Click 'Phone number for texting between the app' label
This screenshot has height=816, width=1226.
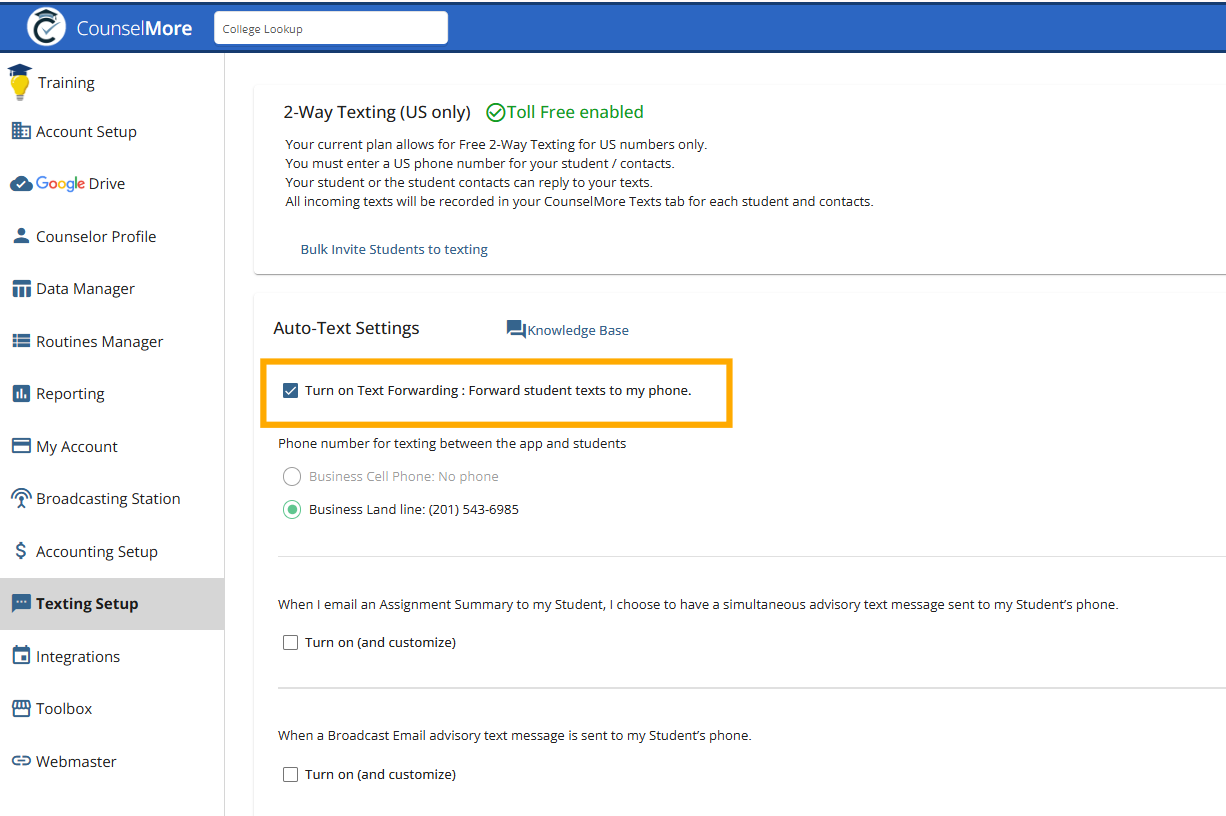tap(452, 443)
